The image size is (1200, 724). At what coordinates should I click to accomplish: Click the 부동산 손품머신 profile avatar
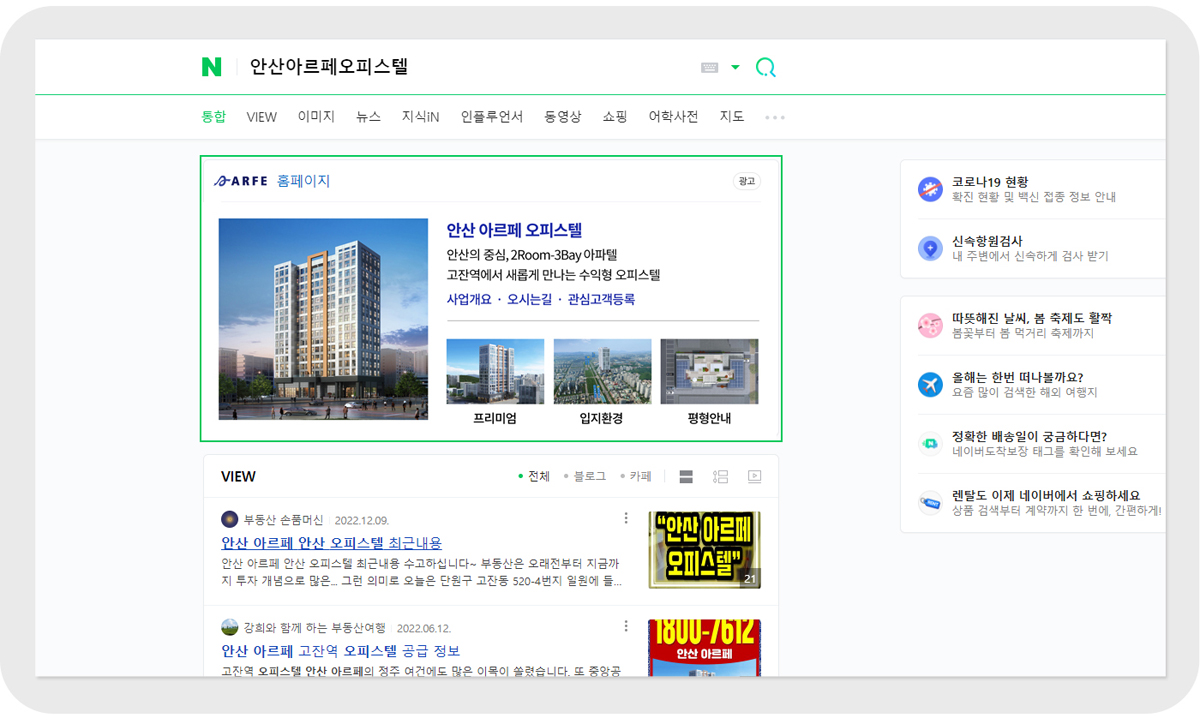tap(230, 520)
